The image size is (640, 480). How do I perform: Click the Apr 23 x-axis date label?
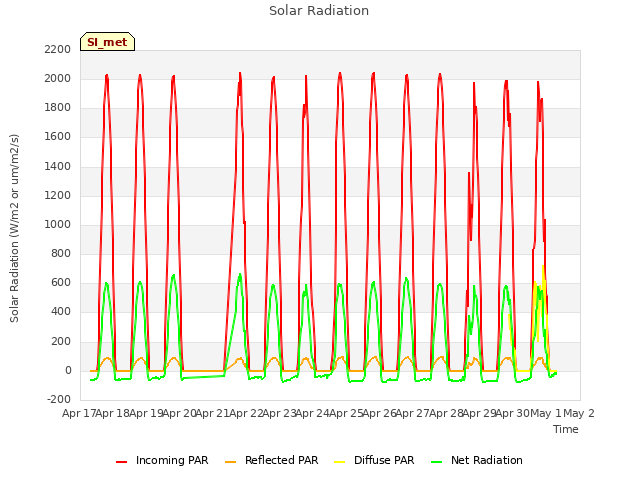[x=279, y=413]
